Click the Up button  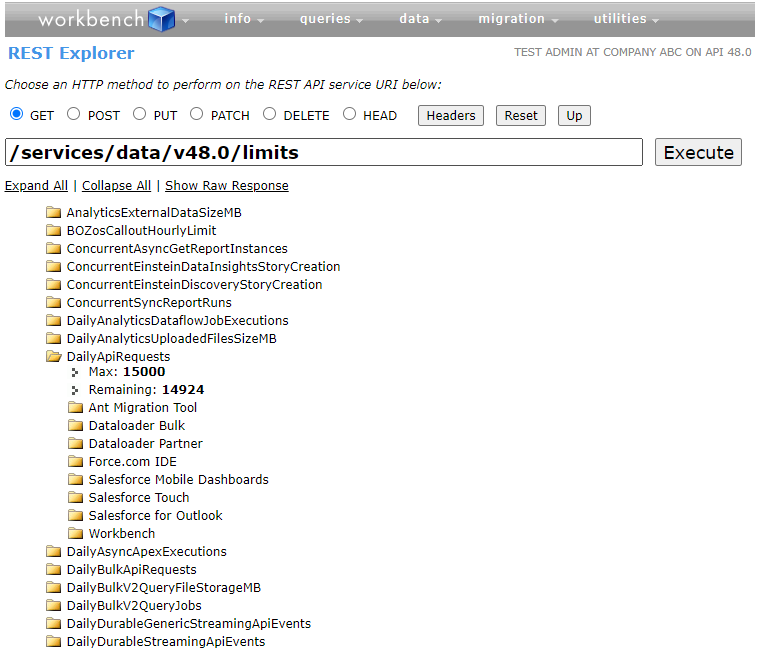click(x=574, y=116)
